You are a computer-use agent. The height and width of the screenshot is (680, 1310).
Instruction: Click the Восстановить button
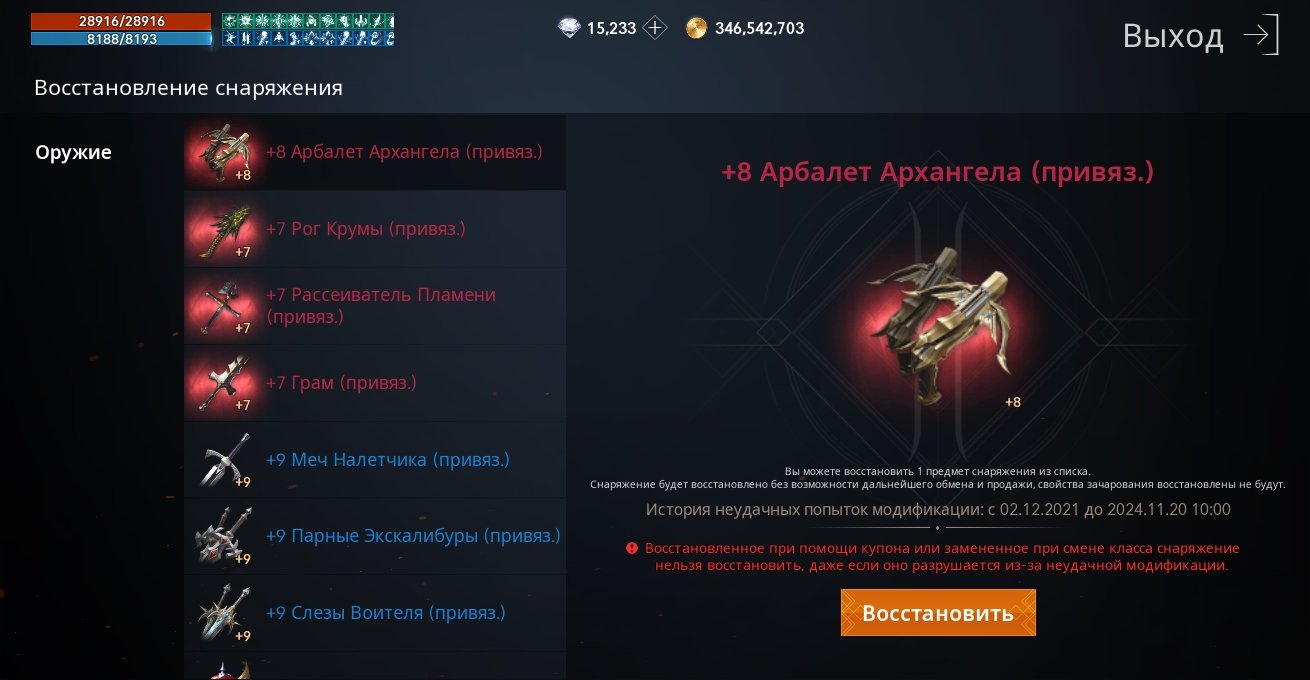938,613
